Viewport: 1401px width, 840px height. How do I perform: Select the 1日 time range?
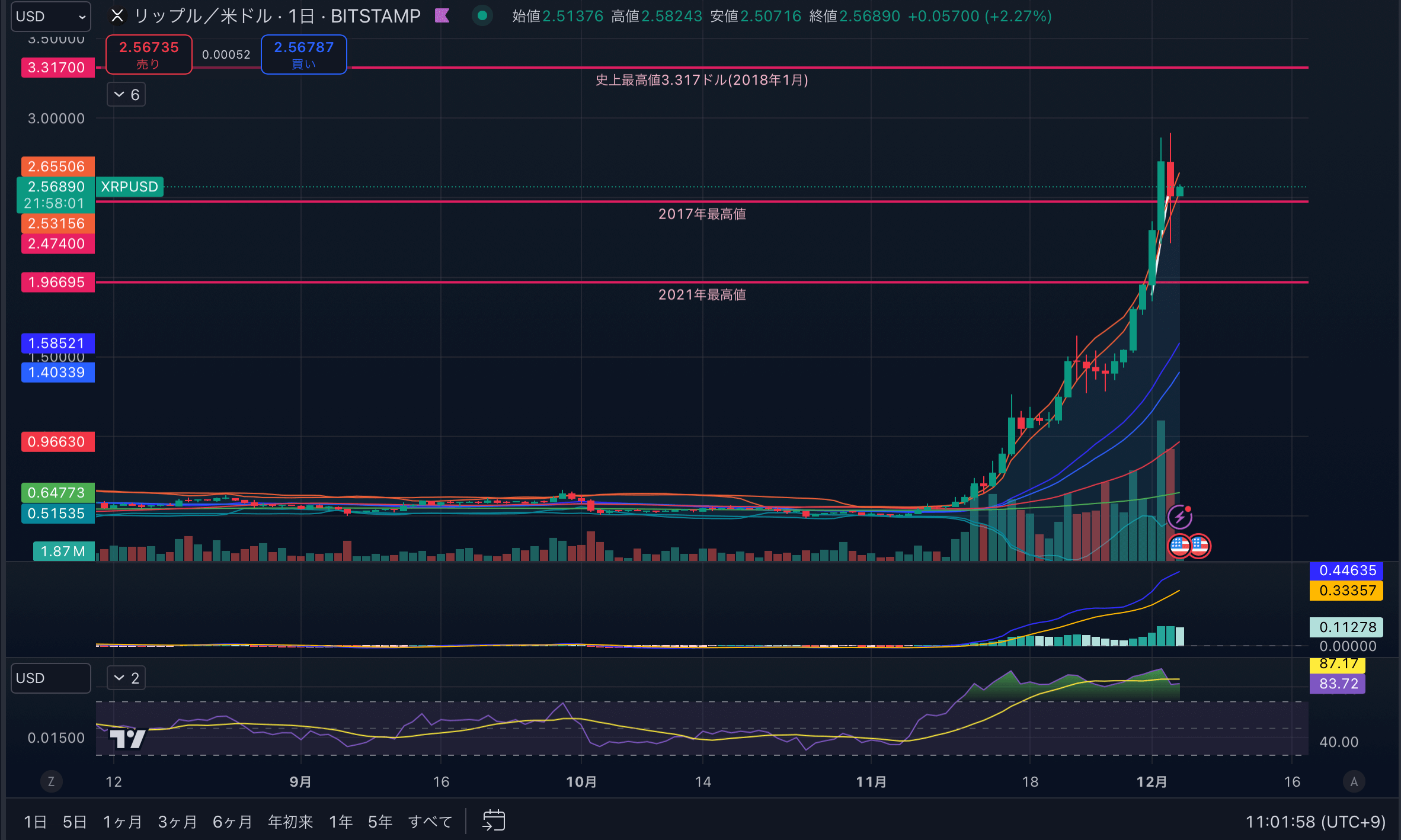tap(35, 822)
